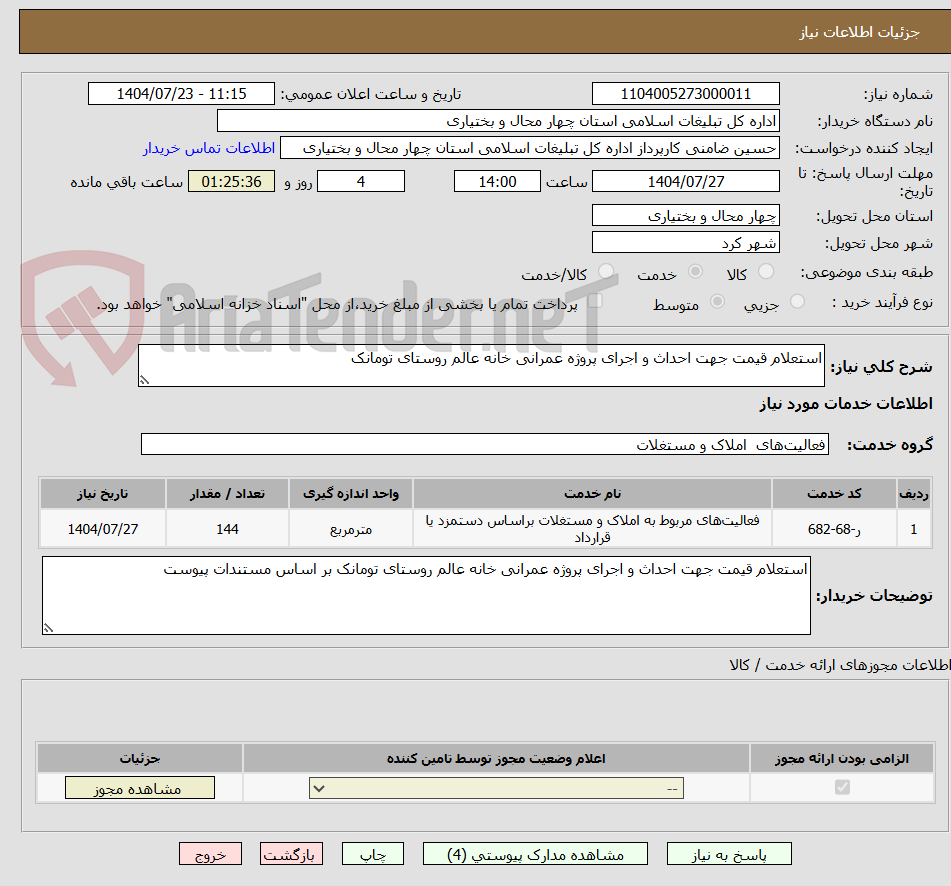The image size is (951, 886).
Task: Click the مشاهده مجوز button
Action: tap(139, 787)
